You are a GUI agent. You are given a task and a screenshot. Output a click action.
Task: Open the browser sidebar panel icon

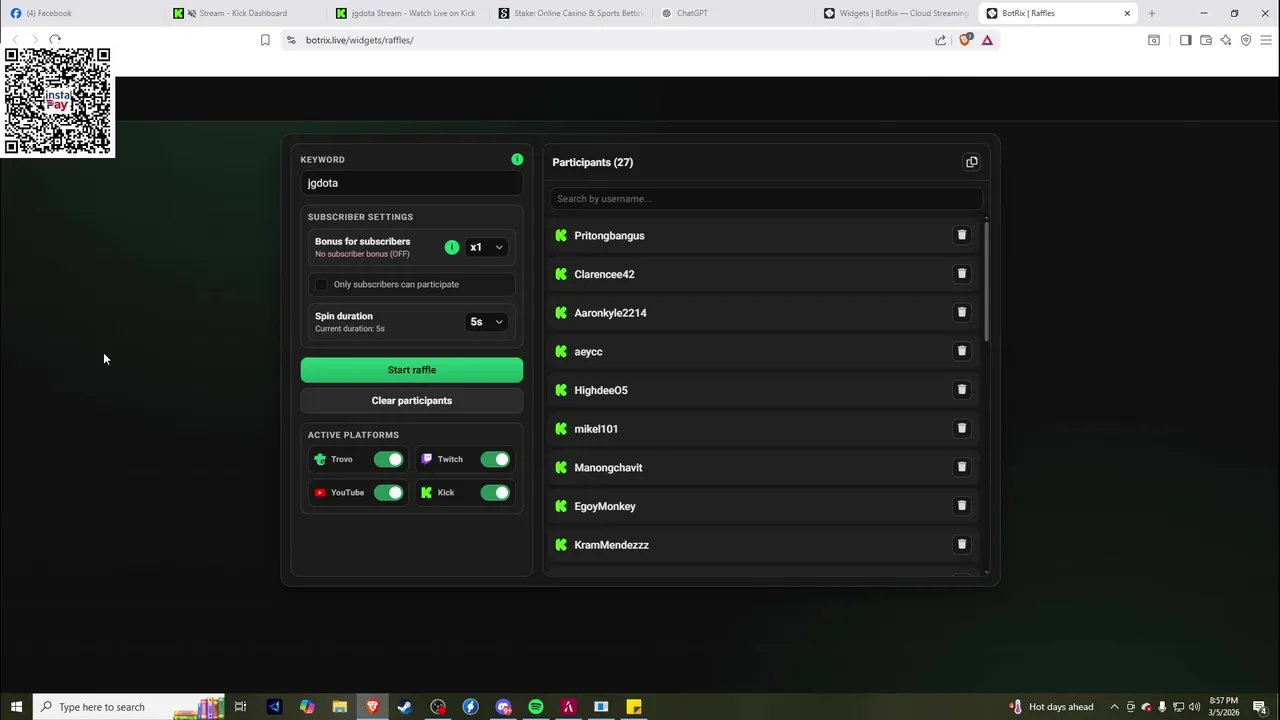click(x=1185, y=40)
